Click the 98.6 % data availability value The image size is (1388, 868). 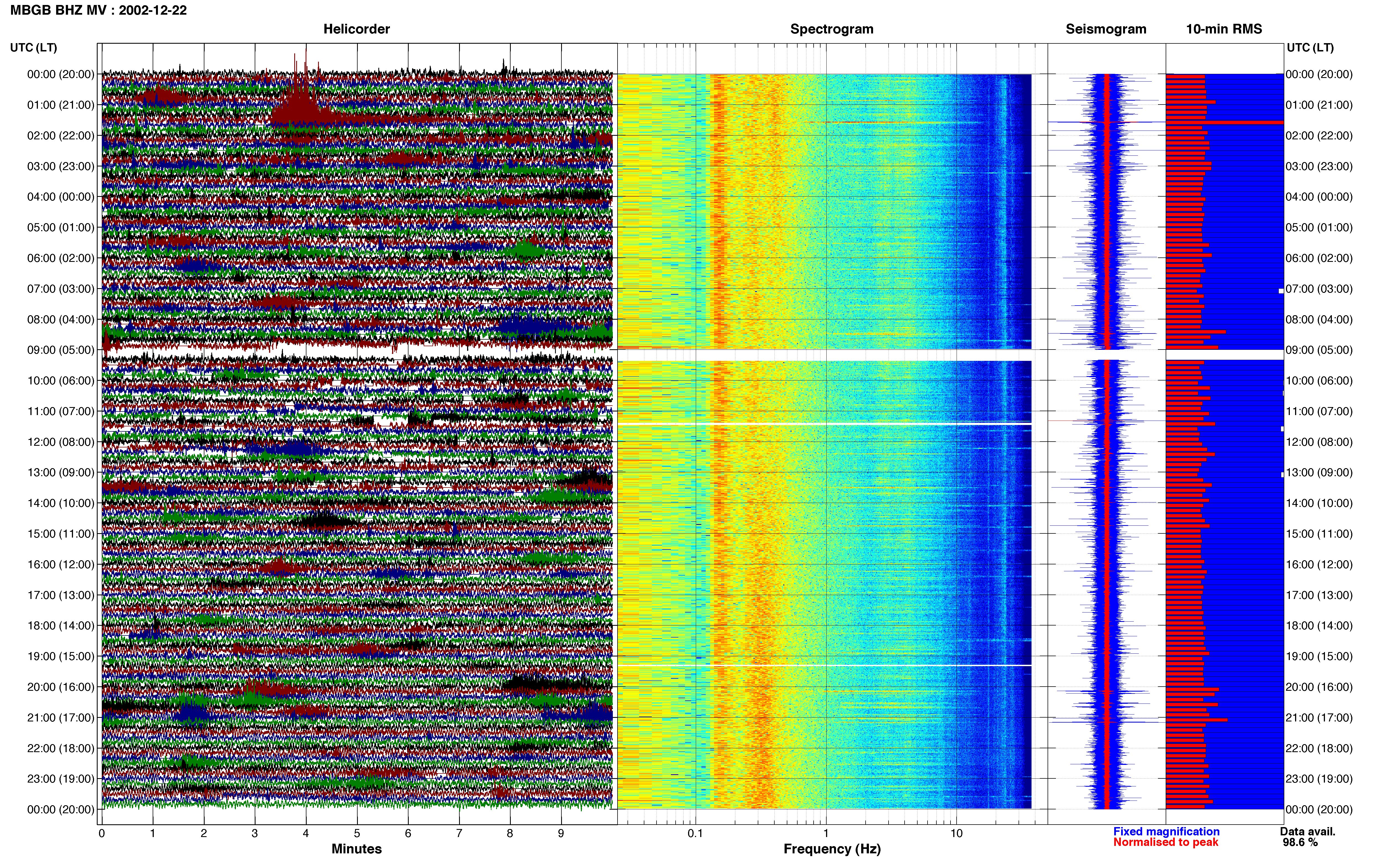1300,842
